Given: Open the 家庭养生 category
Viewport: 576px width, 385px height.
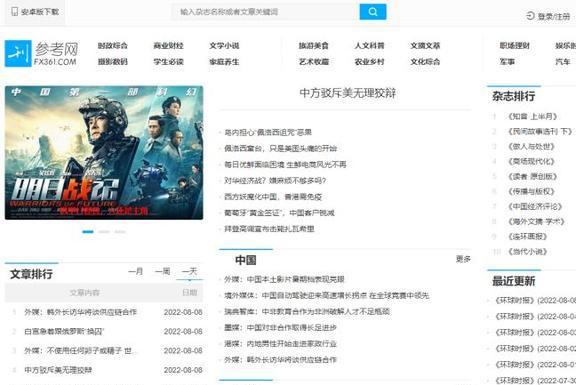Looking at the screenshot, I should 224,62.
